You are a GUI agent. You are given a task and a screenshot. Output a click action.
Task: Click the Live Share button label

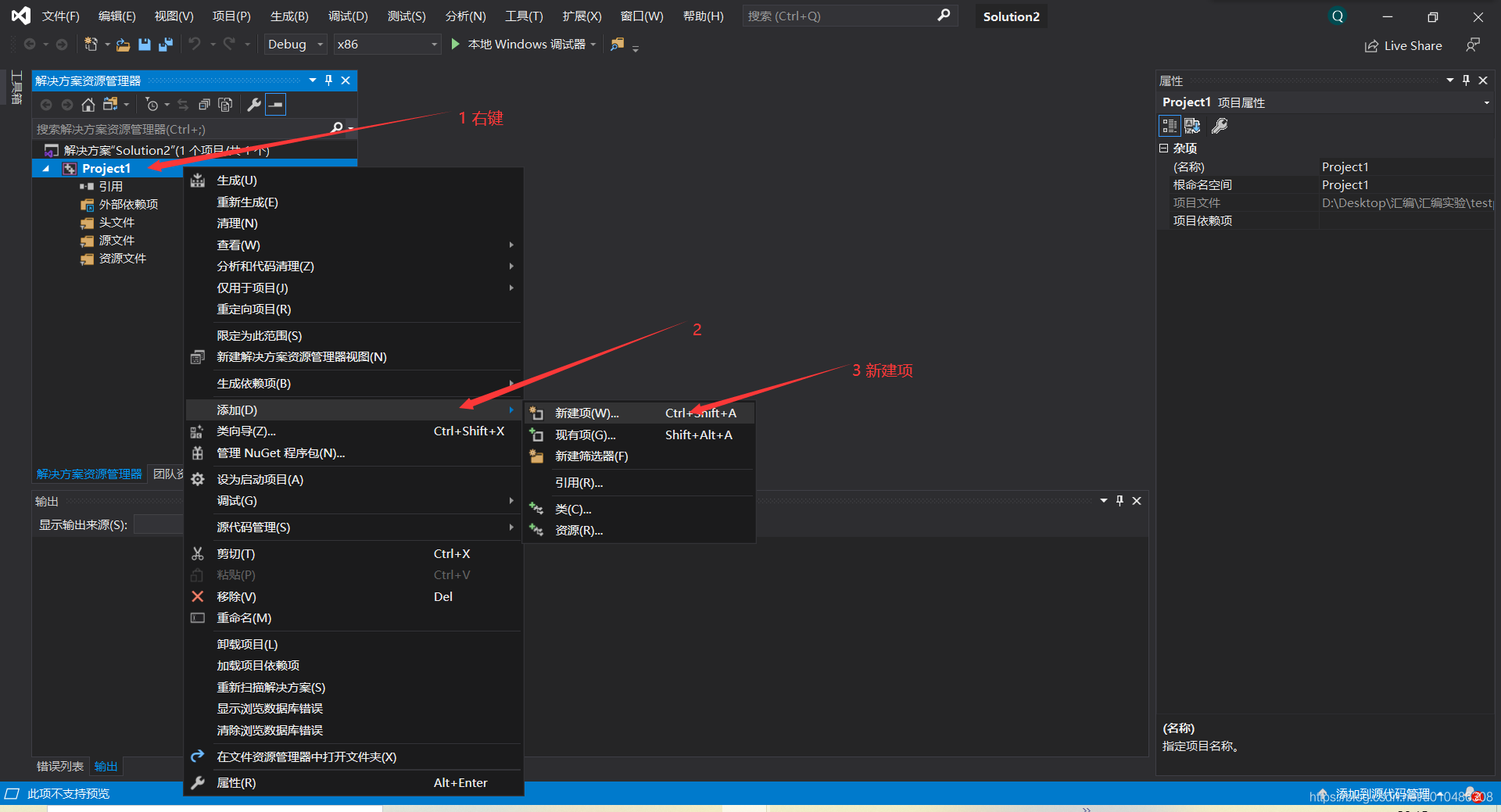[x=1413, y=46]
